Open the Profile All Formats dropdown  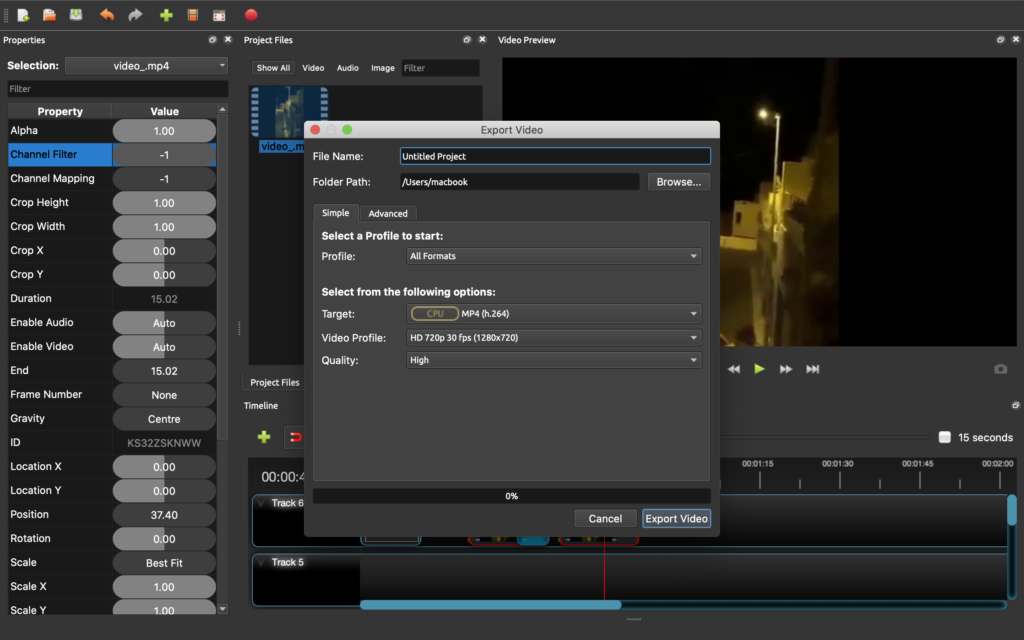click(554, 256)
